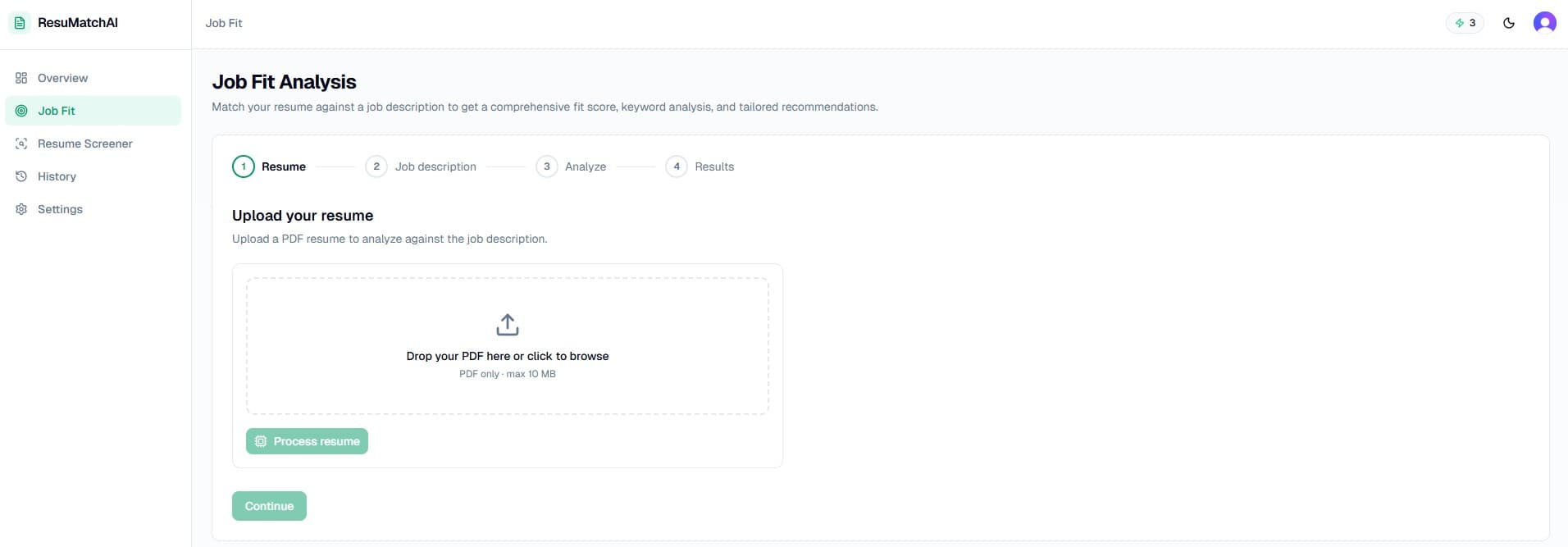This screenshot has width=1568, height=547.
Task: Select step 2 Job description
Action: click(x=421, y=166)
